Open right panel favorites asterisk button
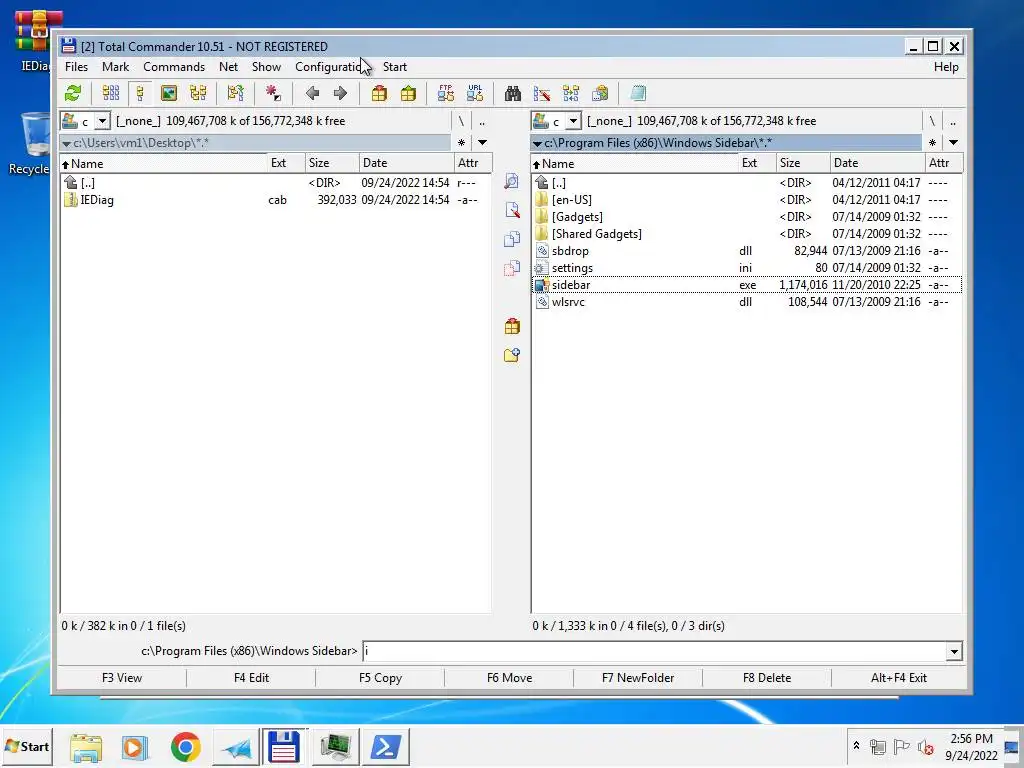Viewport: 1024px width, 768px height. (933, 142)
